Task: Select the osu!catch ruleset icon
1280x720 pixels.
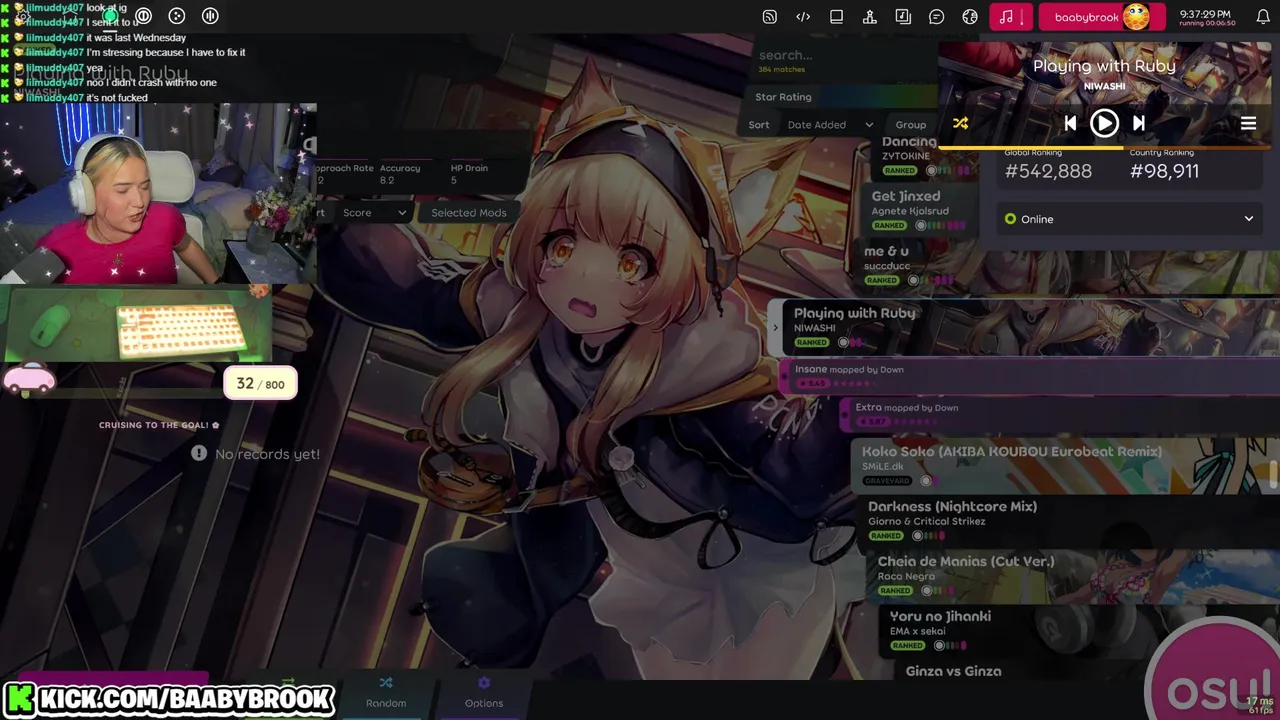Action: click(177, 16)
